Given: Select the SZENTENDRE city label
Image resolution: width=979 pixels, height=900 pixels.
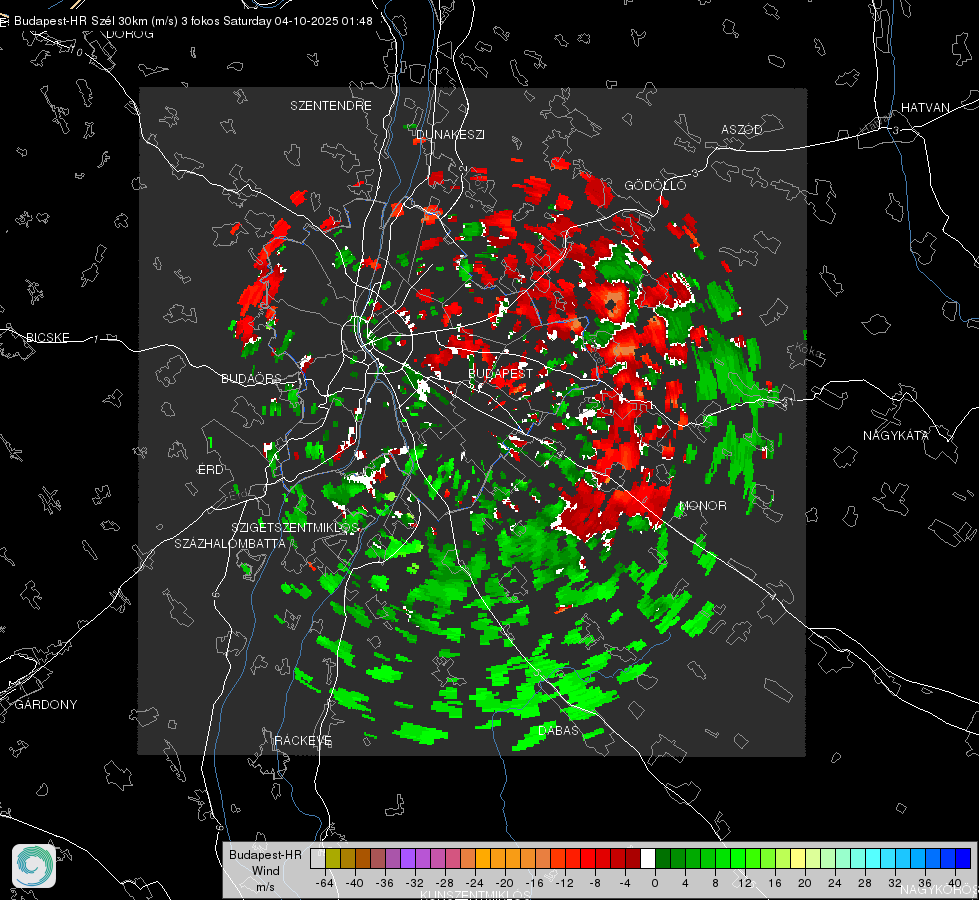Looking at the screenshot, I should pyautogui.click(x=331, y=106).
